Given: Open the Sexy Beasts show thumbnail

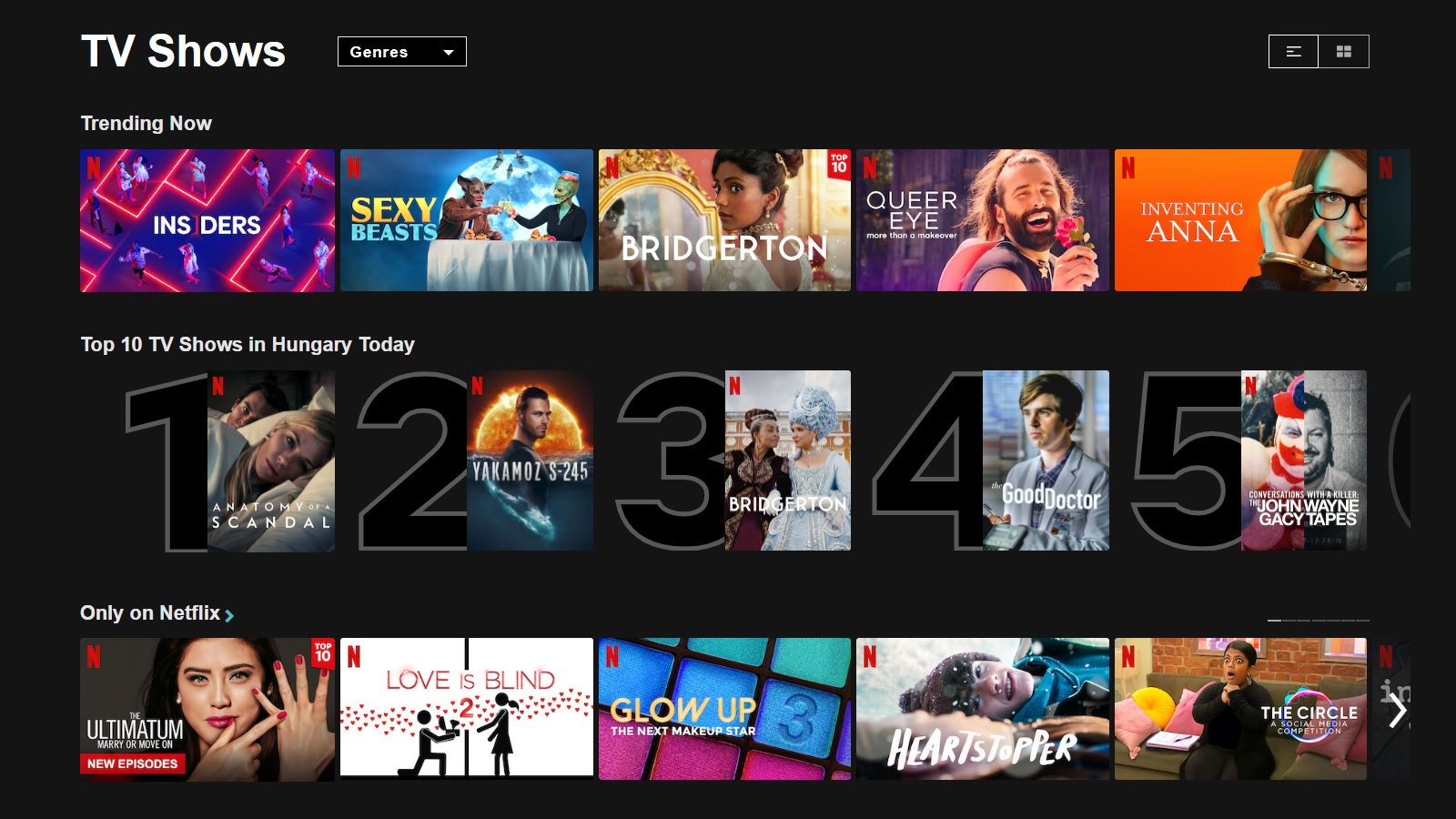Looking at the screenshot, I should tap(467, 220).
